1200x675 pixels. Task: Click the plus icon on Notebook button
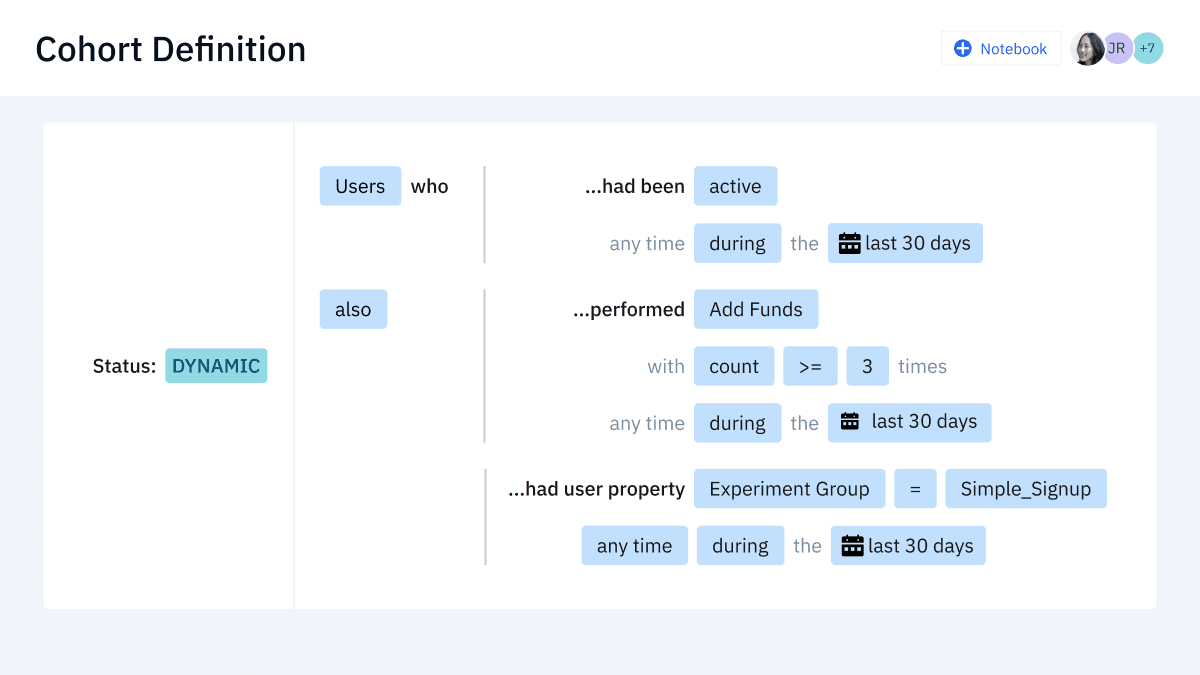coord(963,48)
